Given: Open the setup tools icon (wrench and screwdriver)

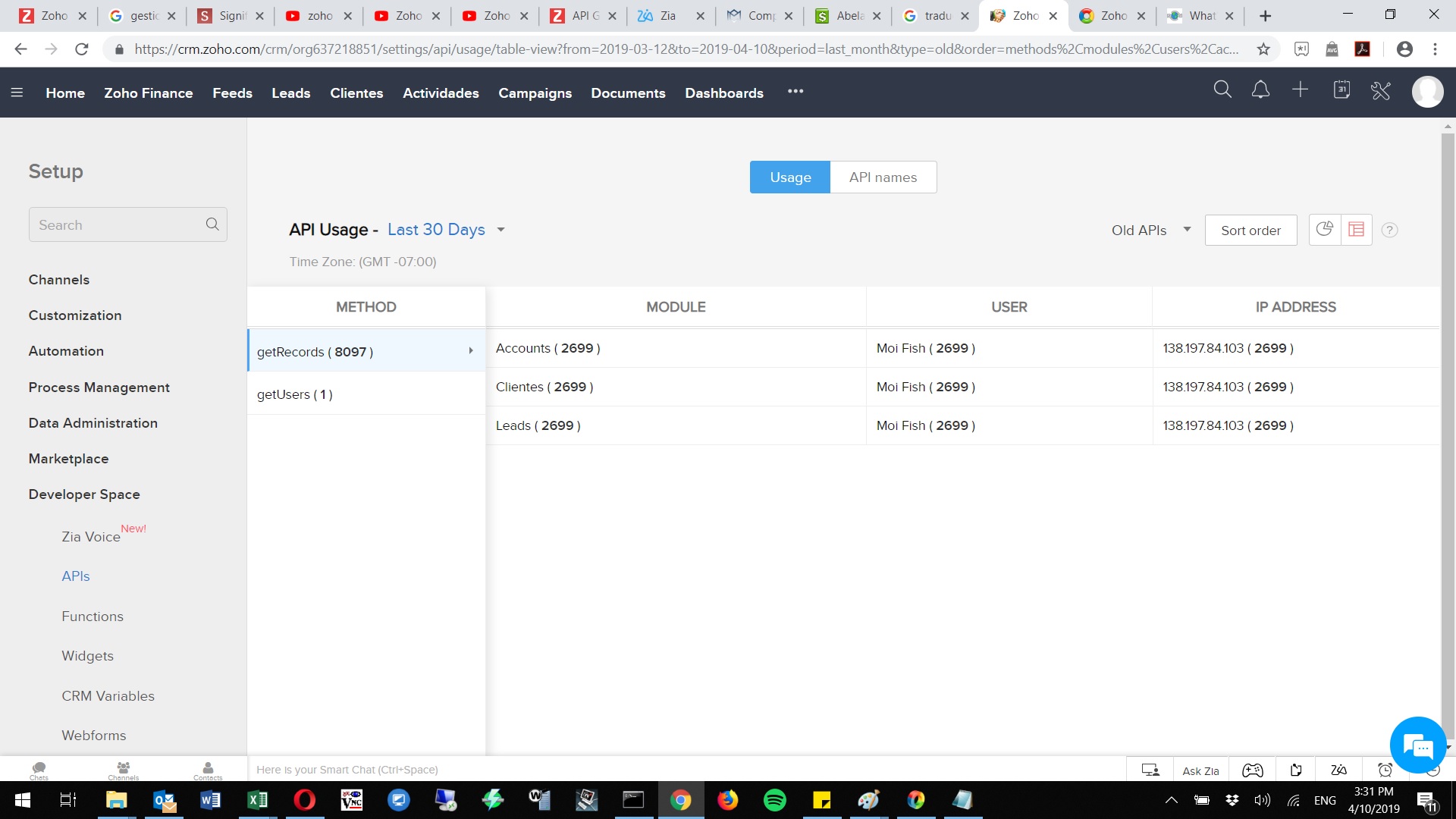Looking at the screenshot, I should tap(1381, 91).
